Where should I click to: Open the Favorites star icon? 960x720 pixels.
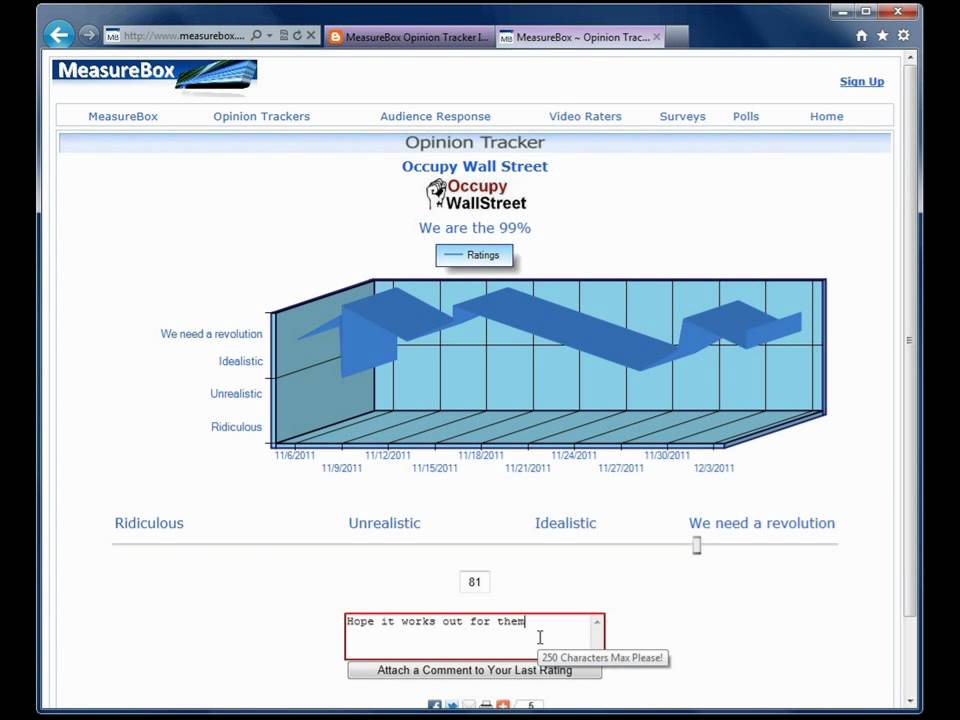coord(882,36)
